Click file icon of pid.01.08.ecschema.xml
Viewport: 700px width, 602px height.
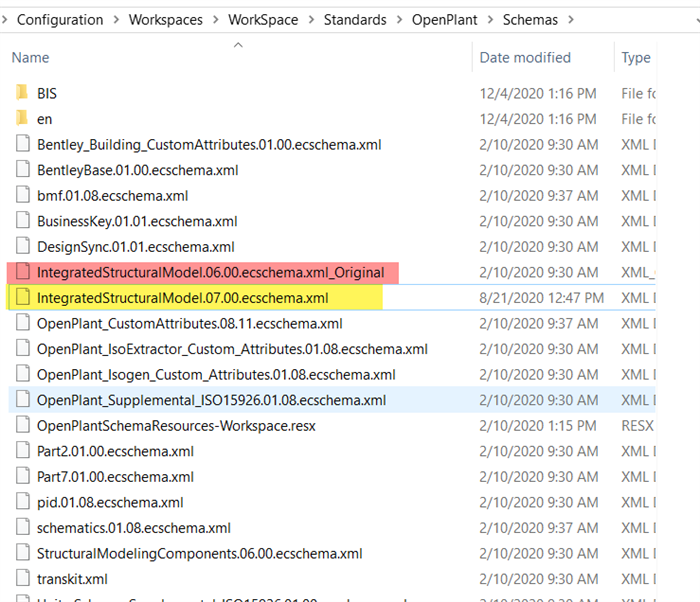point(23,502)
